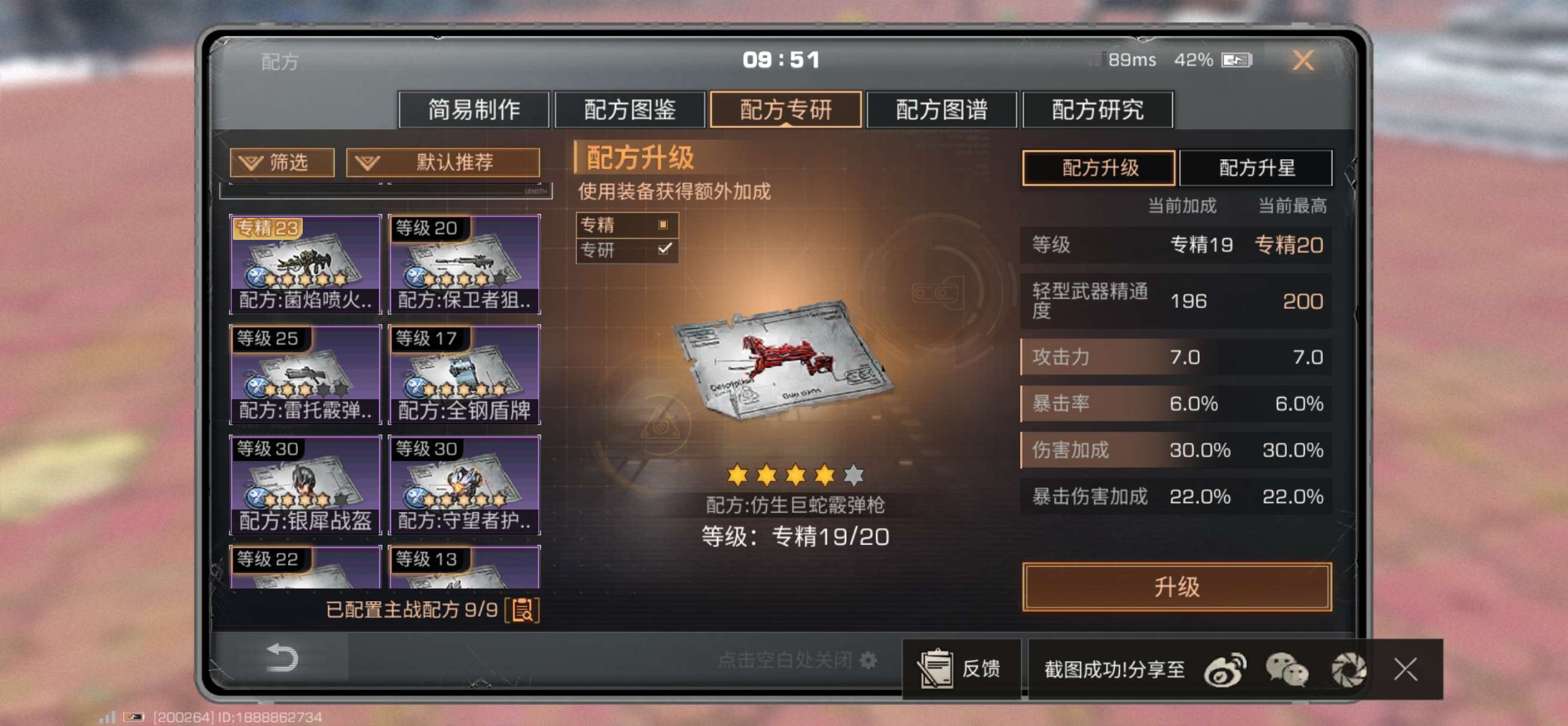Image resolution: width=1568 pixels, height=726 pixels.
Task: Select the 配方:银犀战盔 recipe thumbnail
Action: (306, 485)
